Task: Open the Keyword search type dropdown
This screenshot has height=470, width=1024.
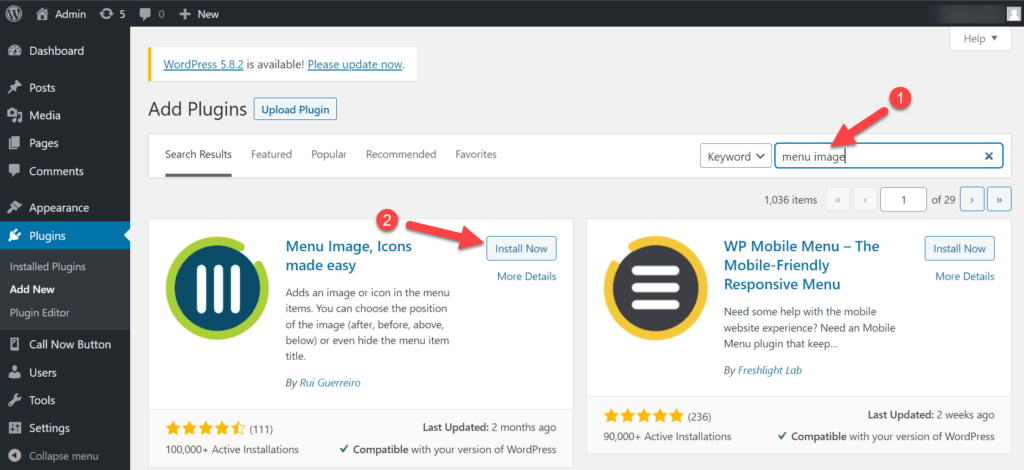Action: pyautogui.click(x=735, y=157)
